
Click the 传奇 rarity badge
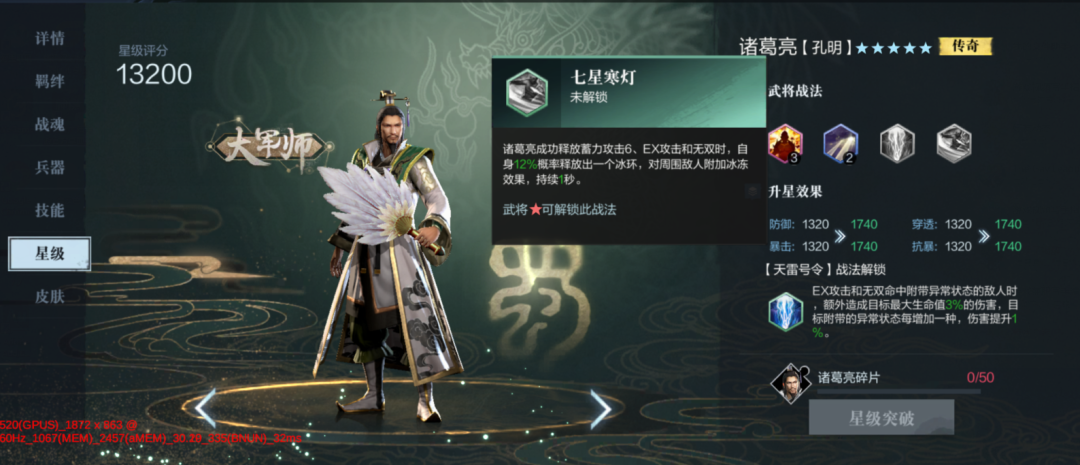pos(965,46)
